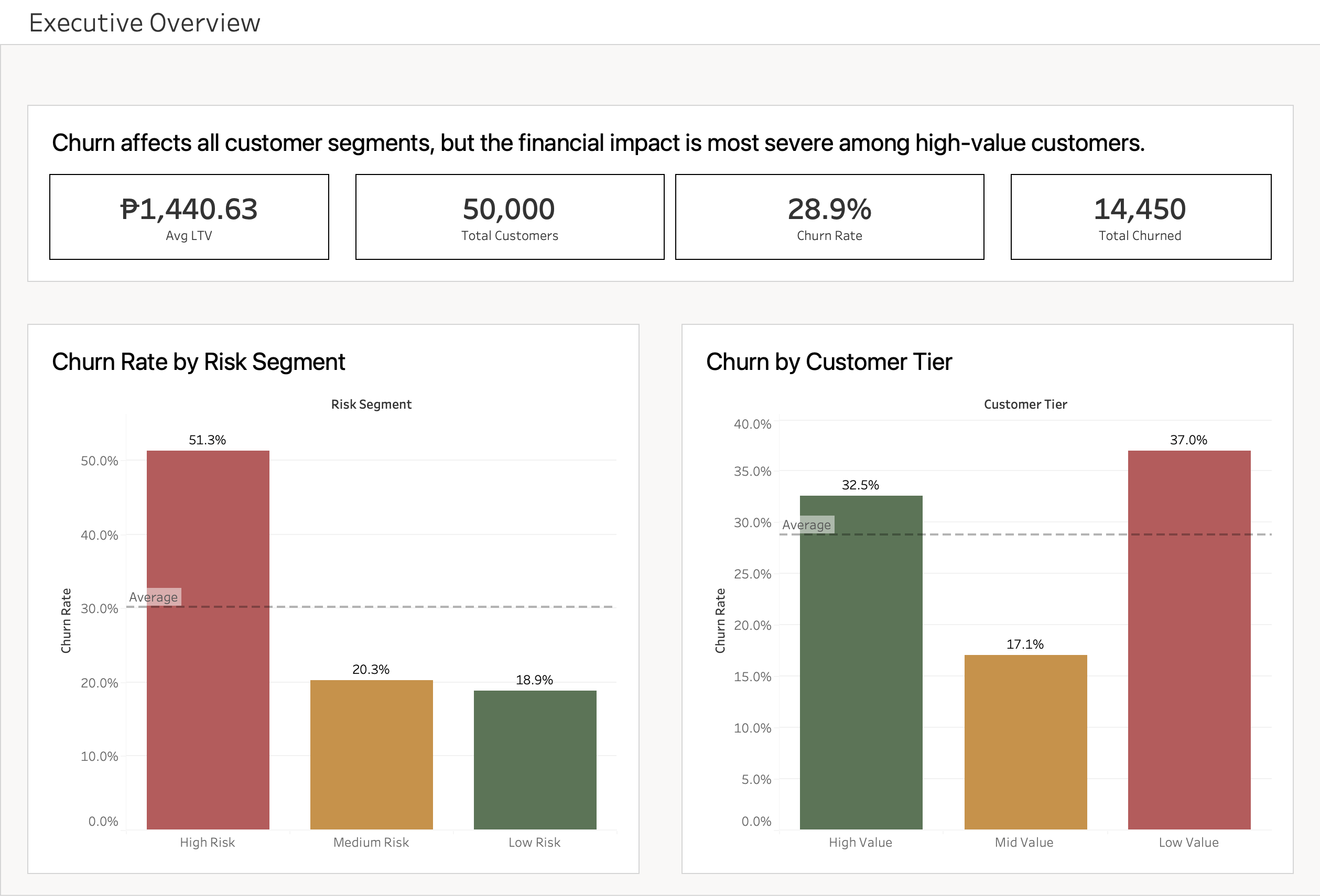Select the High Risk churn bar

tap(208, 640)
